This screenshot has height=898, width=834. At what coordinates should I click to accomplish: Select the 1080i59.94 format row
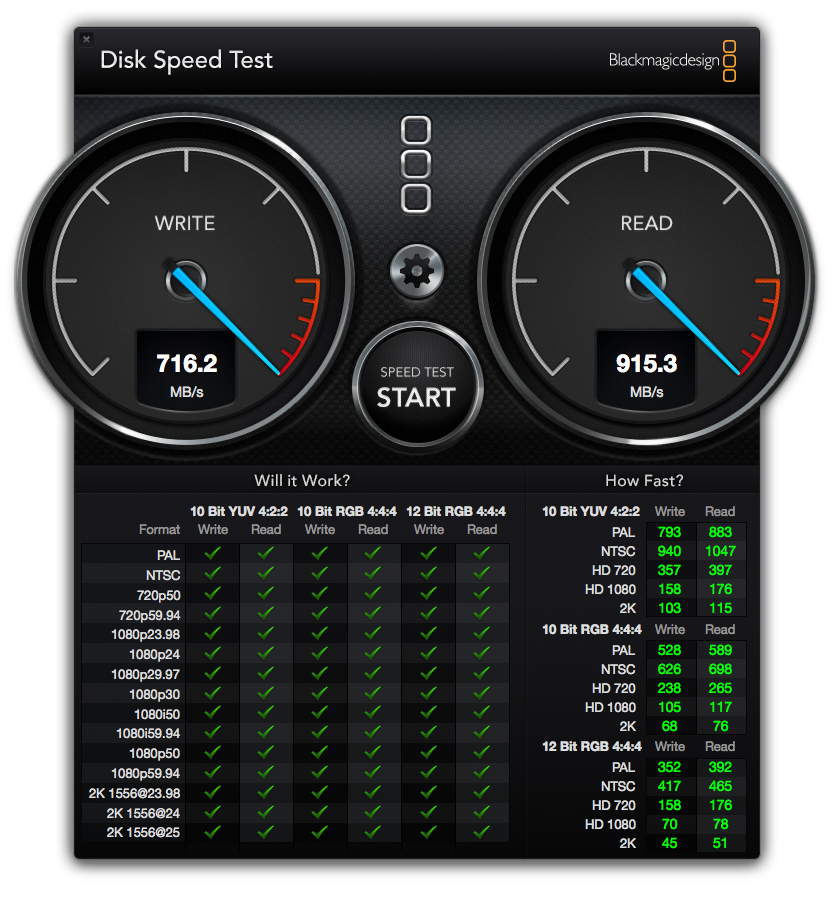point(295,733)
